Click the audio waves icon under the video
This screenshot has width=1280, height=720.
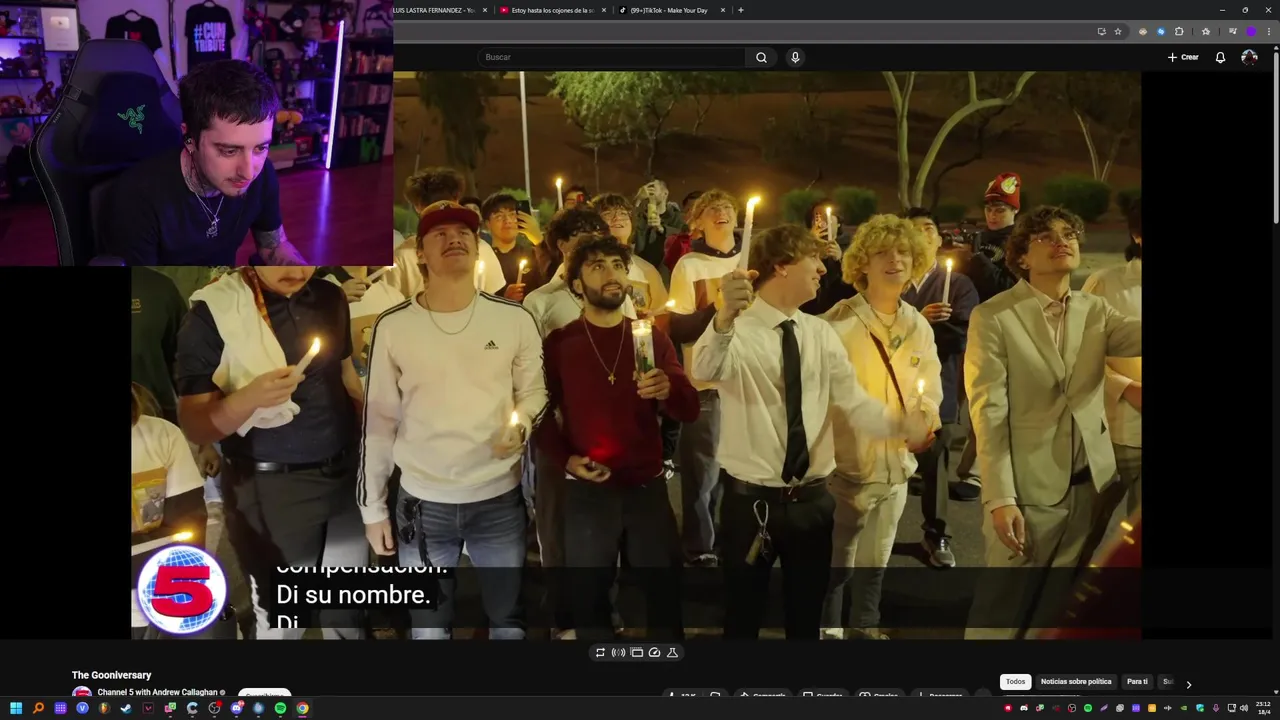(618, 652)
